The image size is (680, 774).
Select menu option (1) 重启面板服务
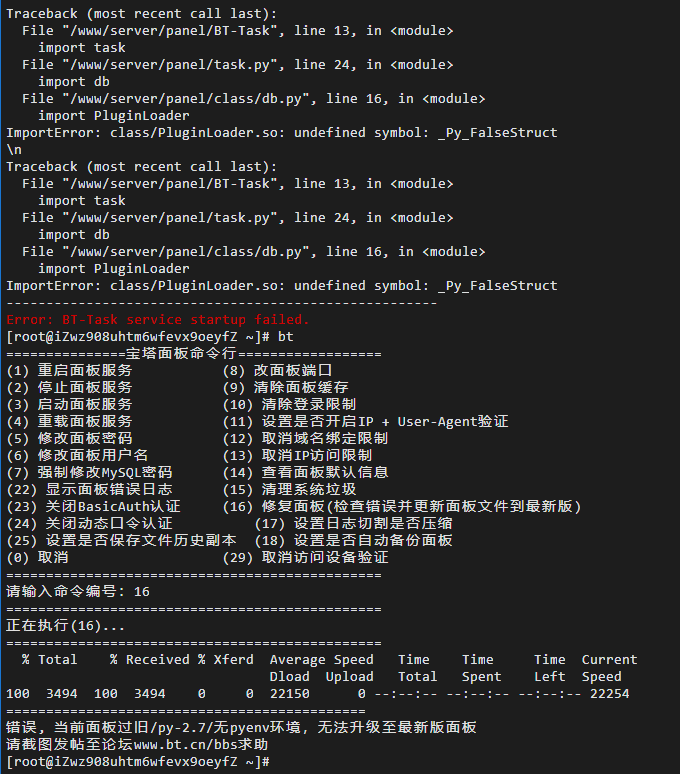coord(70,371)
